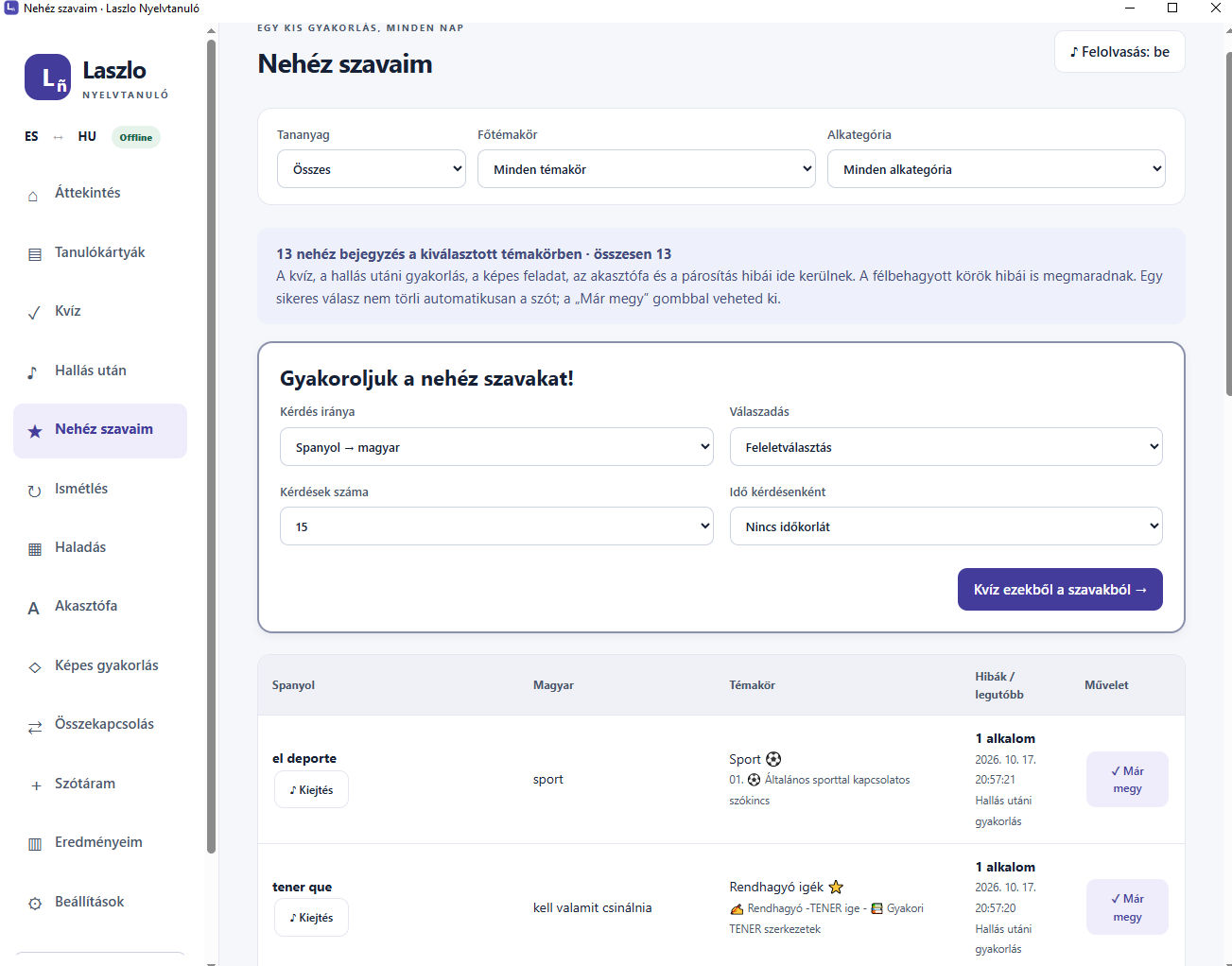The height and width of the screenshot is (966, 1232).
Task: Go to Áttekintés in the sidebar
Action: click(x=100, y=193)
